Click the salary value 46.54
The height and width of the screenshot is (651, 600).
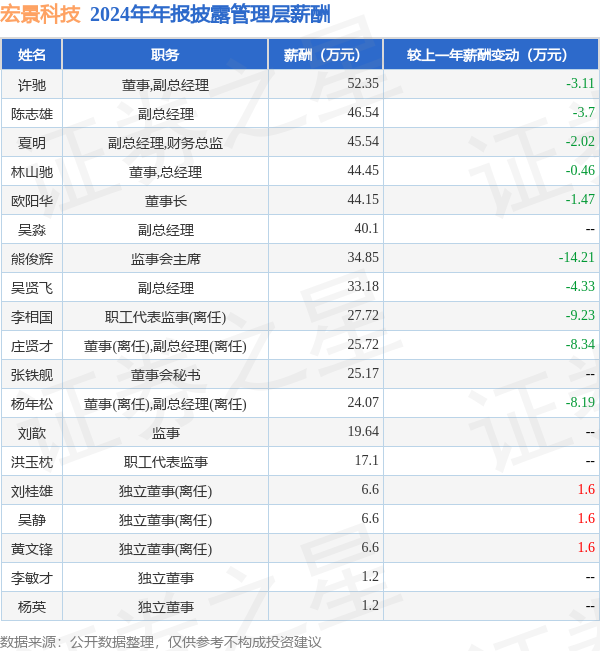363,112
